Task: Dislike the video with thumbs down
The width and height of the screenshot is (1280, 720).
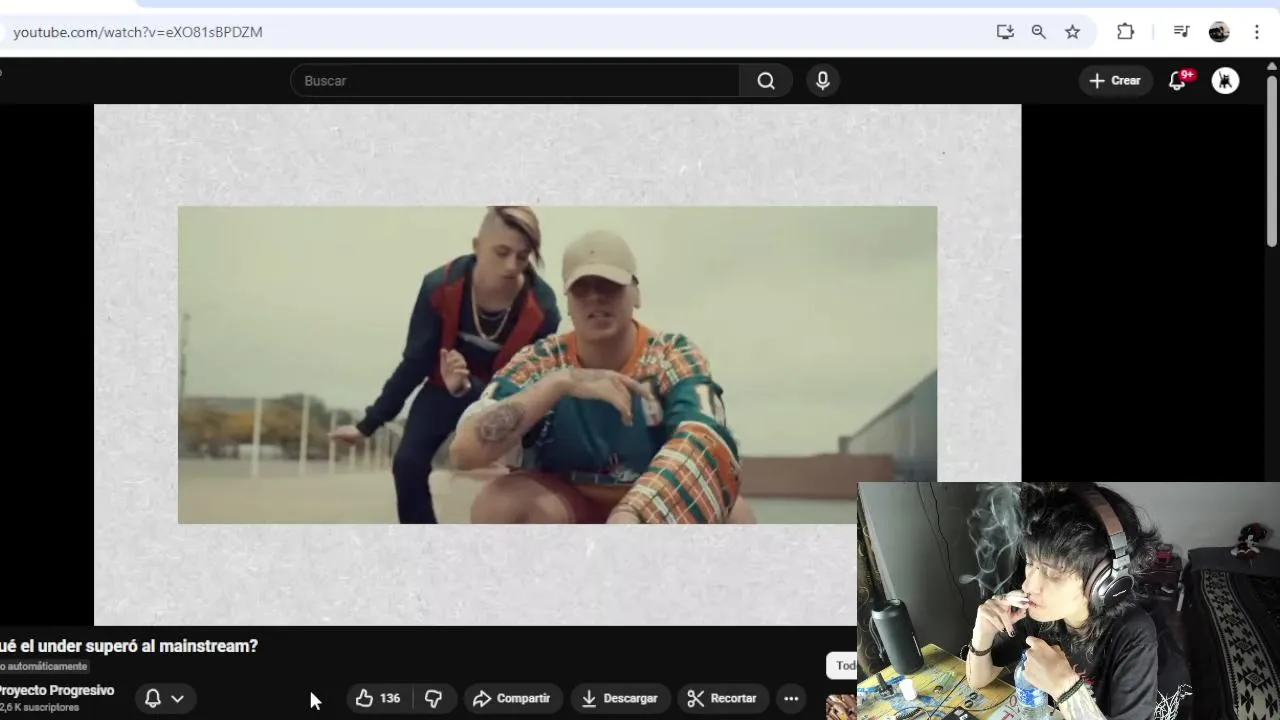Action: 434,698
